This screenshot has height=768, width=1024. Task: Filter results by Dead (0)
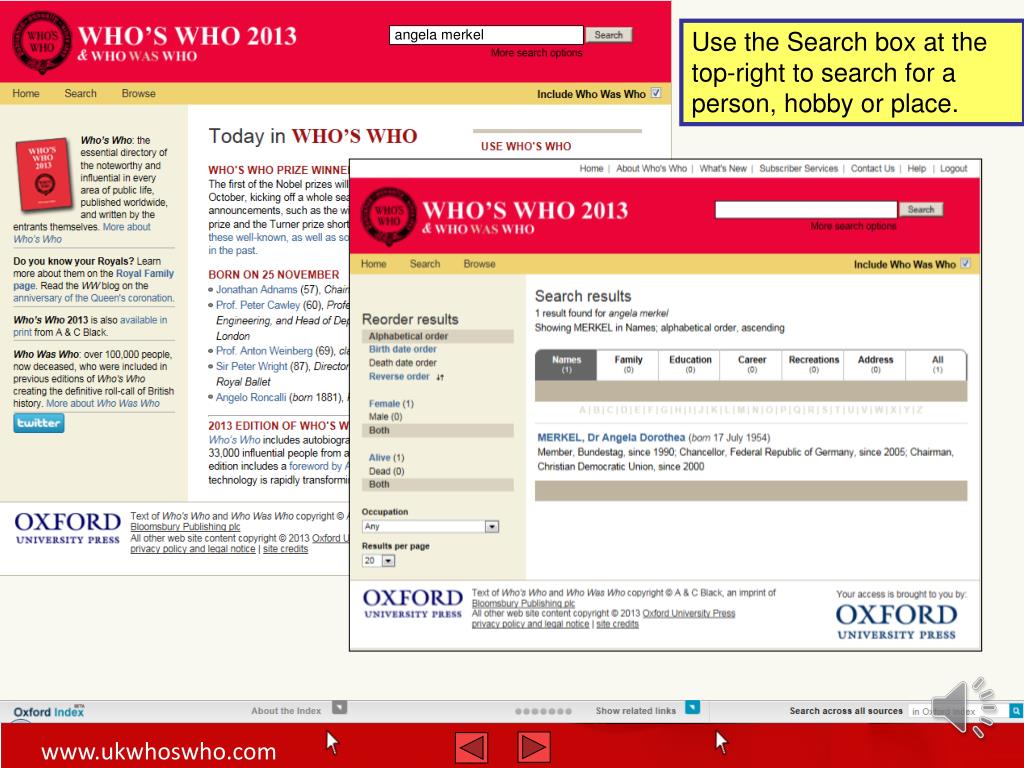387,472
